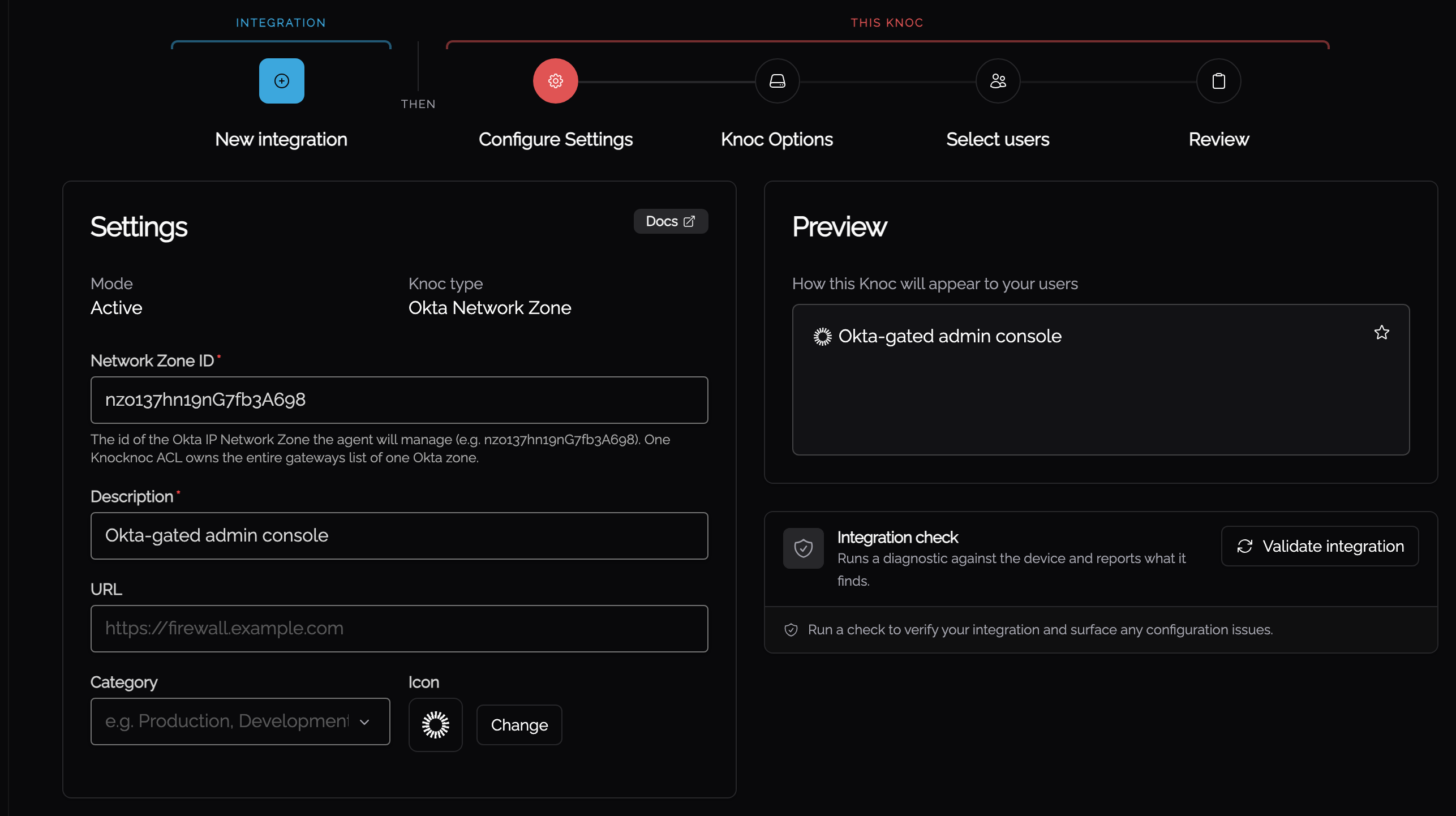Open the Knoc Options drive step icon
The width and height of the screenshot is (1456, 816).
coord(777,81)
